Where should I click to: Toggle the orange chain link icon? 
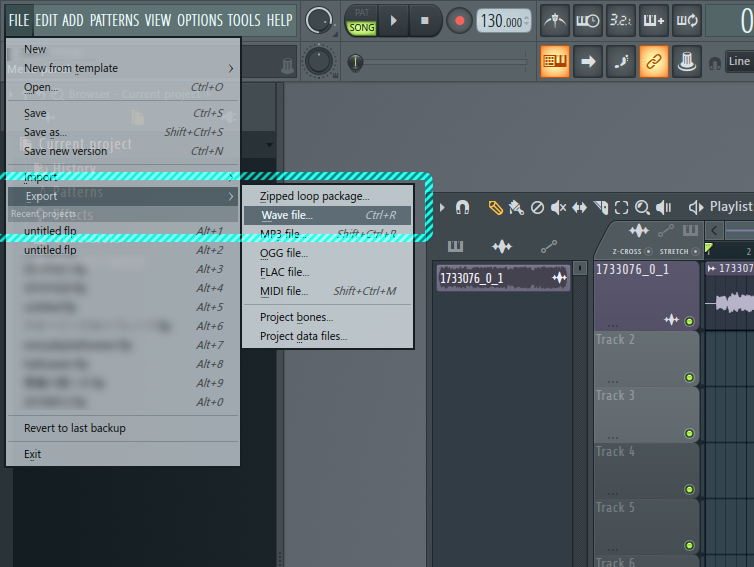(653, 61)
